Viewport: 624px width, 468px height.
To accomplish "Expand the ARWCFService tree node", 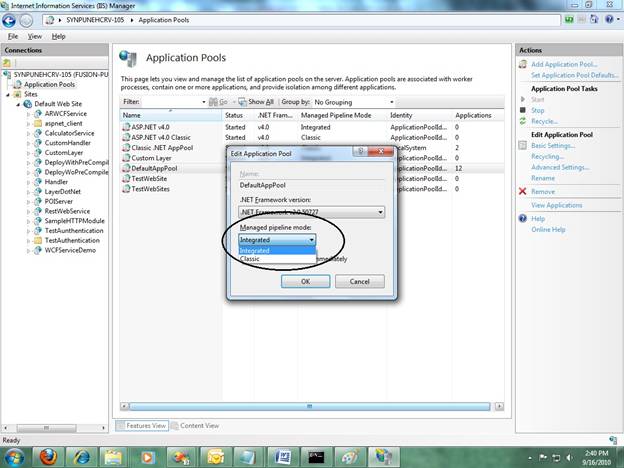I will [x=28, y=114].
